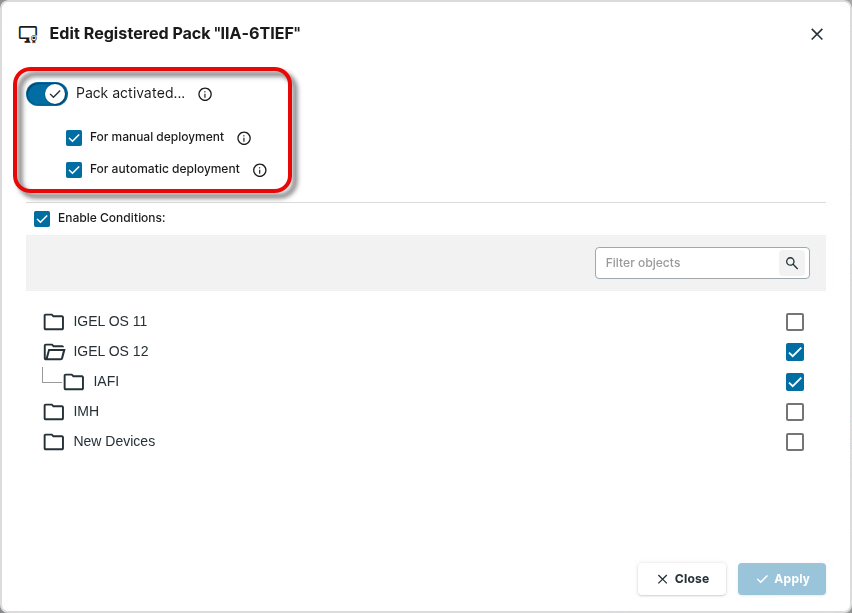852x613 pixels.
Task: Check the IGEL OS 11 row checkbox
Action: click(795, 322)
